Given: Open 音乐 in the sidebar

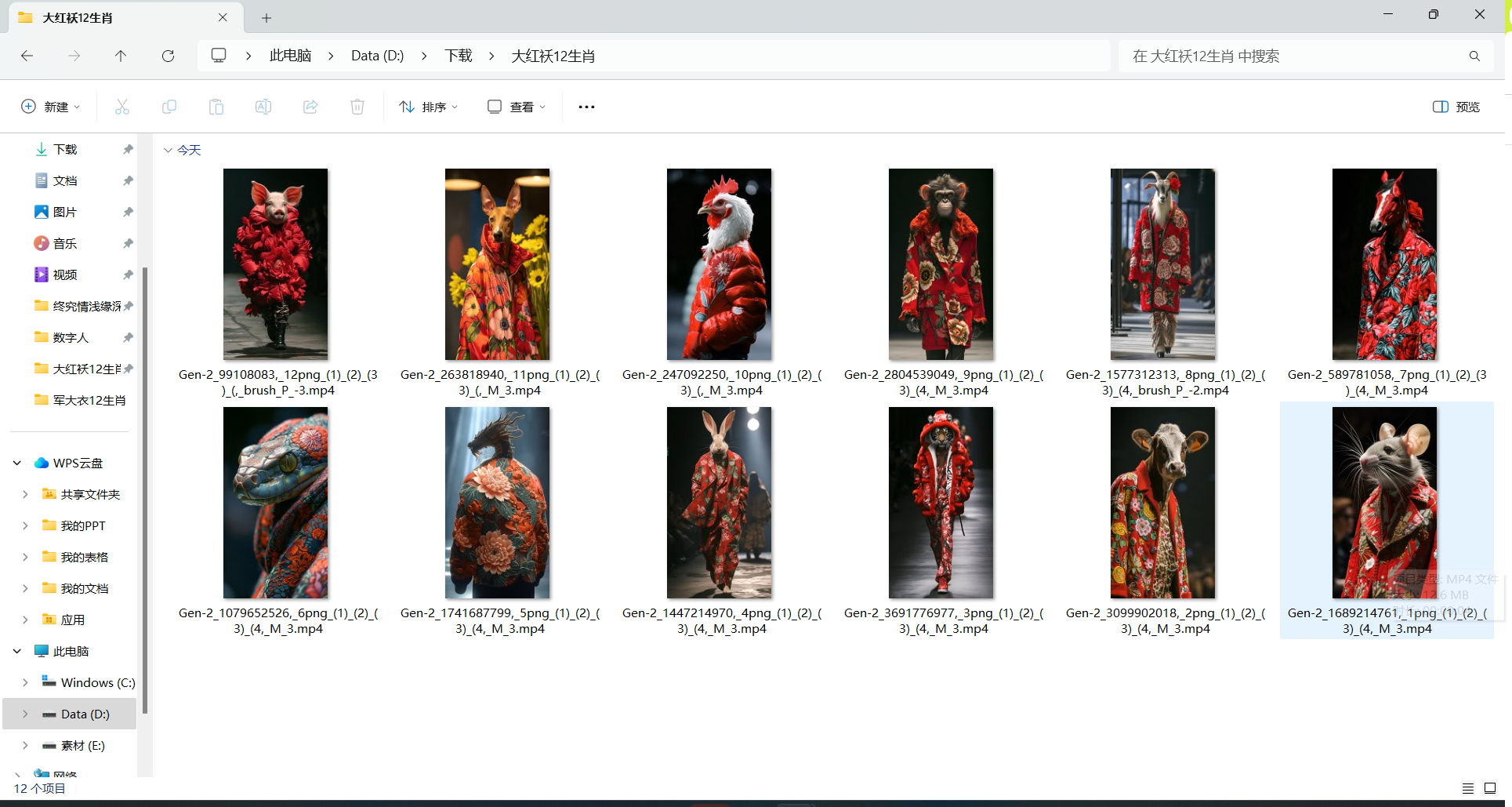Looking at the screenshot, I should tap(64, 243).
